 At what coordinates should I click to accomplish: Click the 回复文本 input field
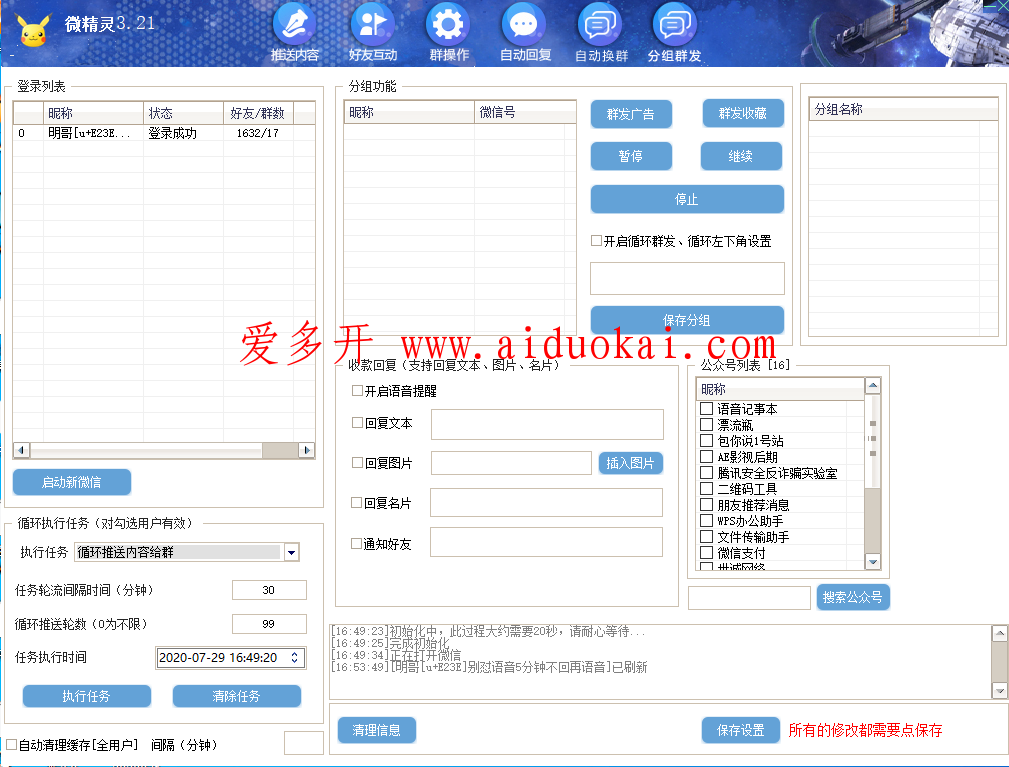click(547, 425)
